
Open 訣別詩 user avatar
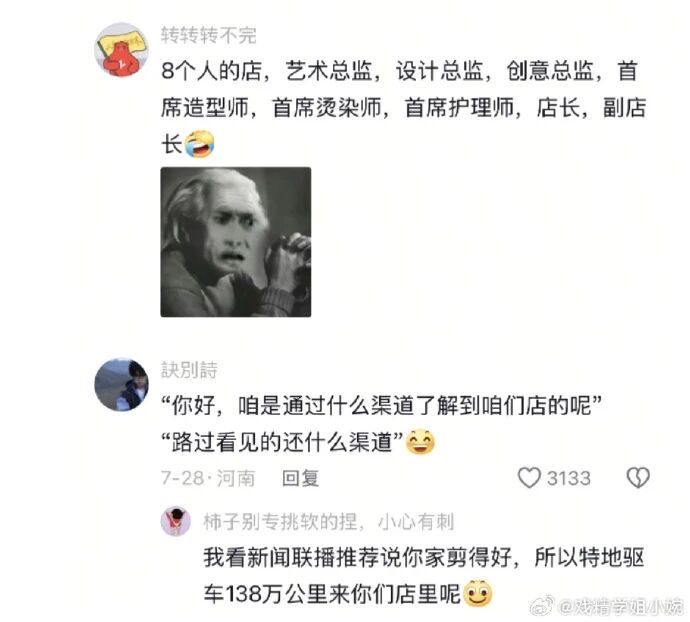121,384
